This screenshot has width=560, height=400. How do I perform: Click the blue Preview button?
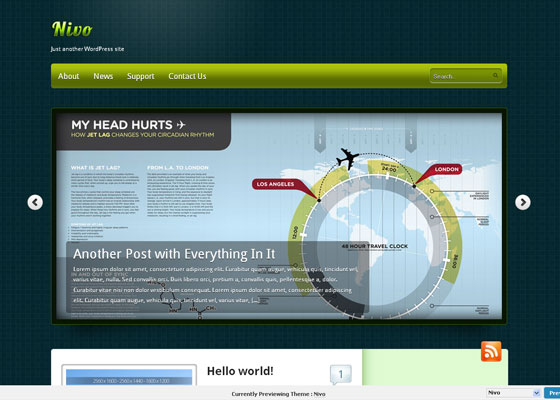[x=552, y=393]
